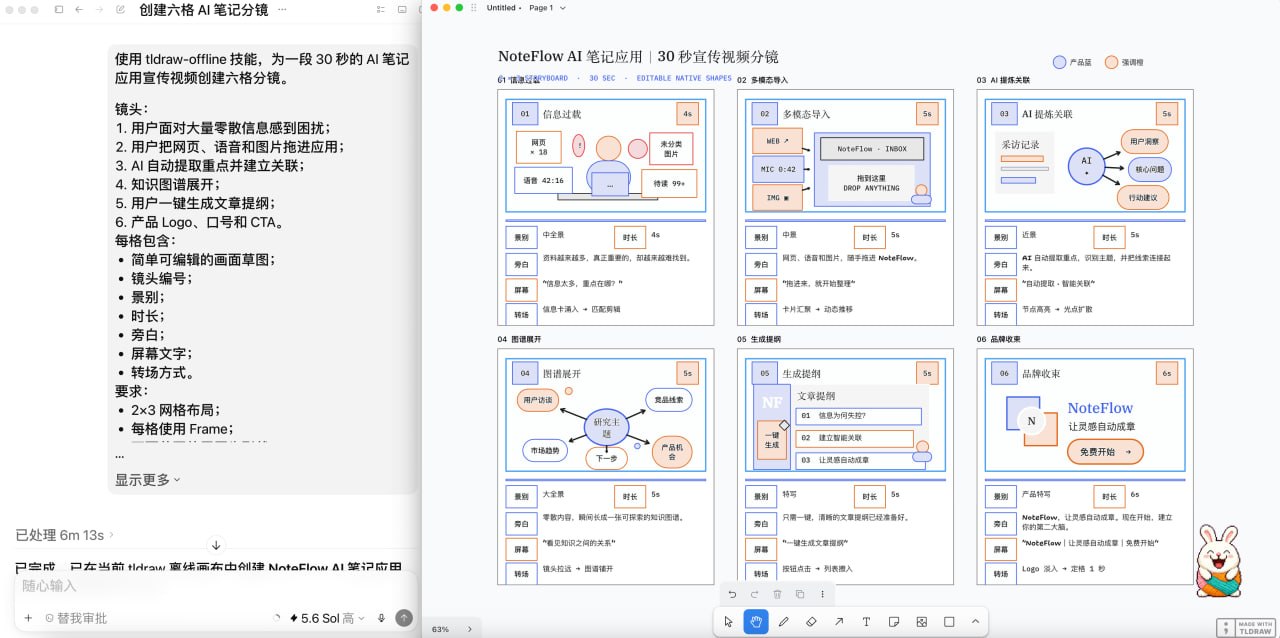Select the Hand pan tool
This screenshot has height=638, width=1280.
(x=756, y=621)
